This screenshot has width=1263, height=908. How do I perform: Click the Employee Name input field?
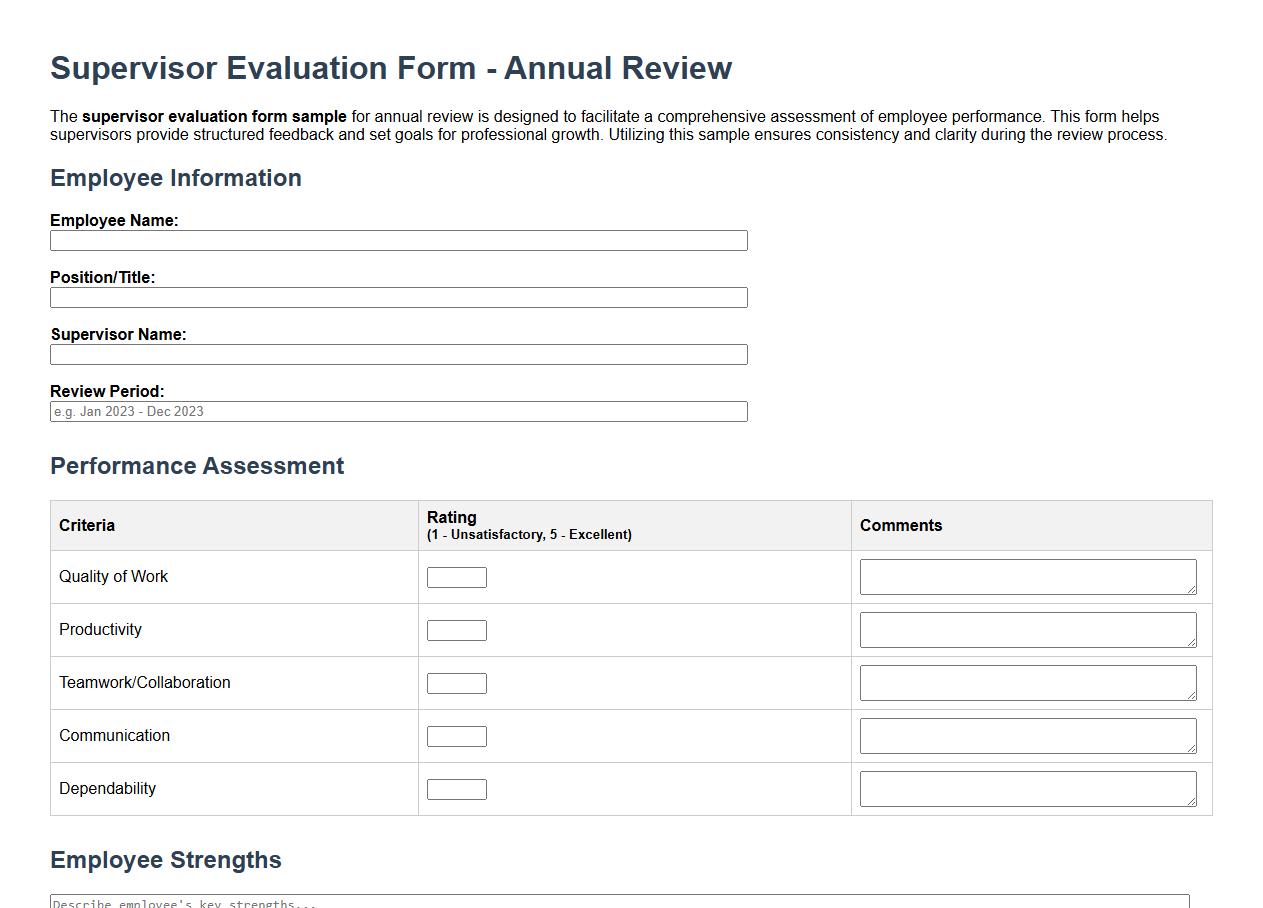tap(398, 240)
